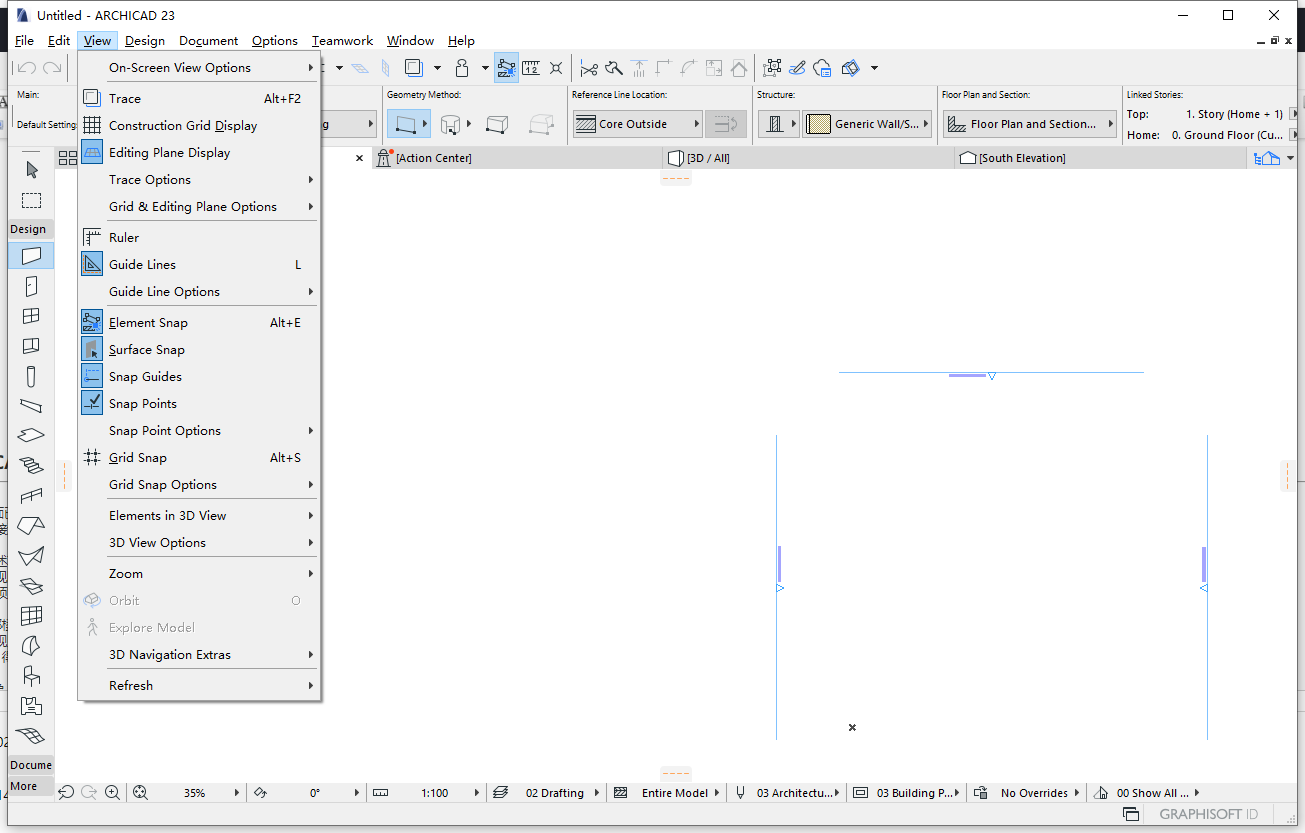Toggle Grid Snap in the View menu
This screenshot has height=833, width=1305.
[138, 457]
